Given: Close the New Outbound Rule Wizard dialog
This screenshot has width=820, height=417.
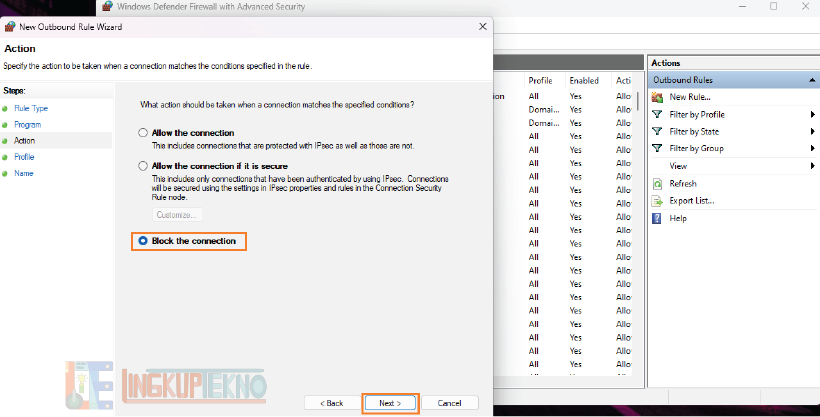Looking at the screenshot, I should [482, 27].
